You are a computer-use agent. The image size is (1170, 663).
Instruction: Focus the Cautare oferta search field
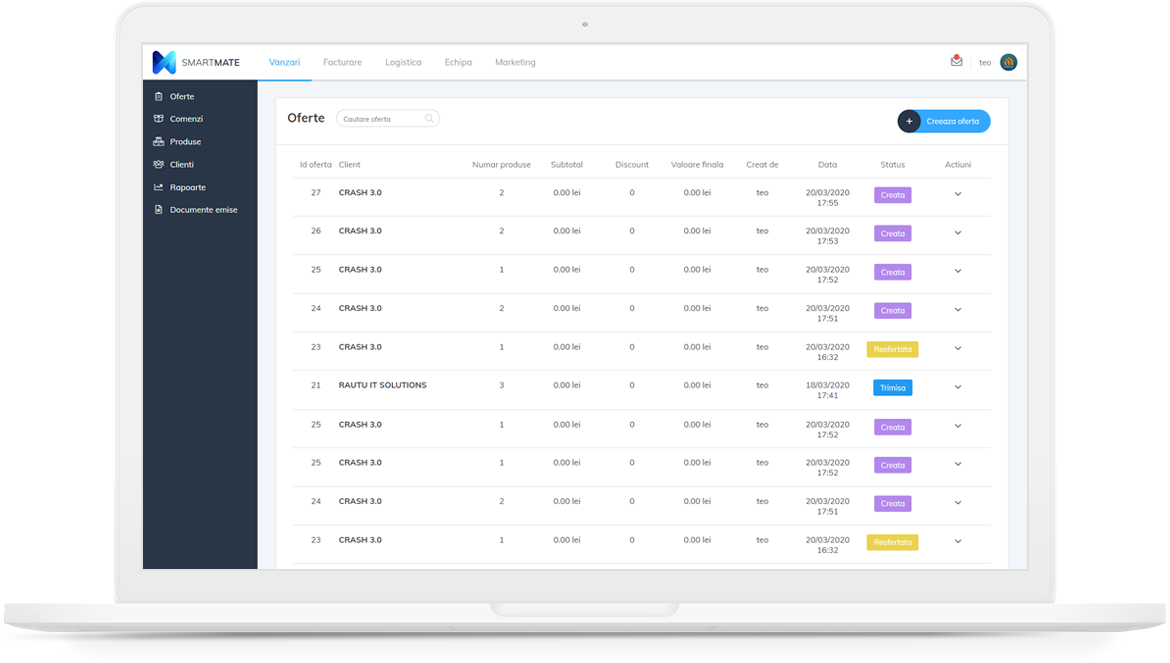[x=382, y=119]
